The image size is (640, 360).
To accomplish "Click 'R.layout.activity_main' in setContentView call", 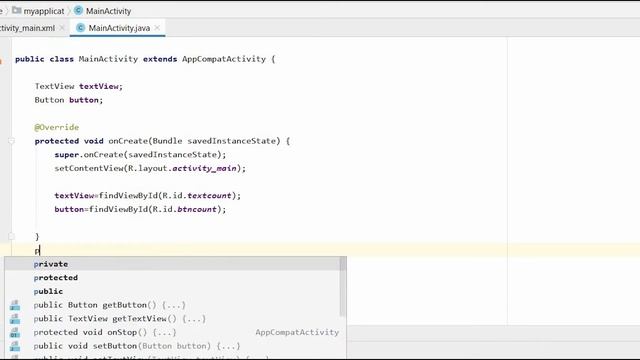I will [182, 168].
